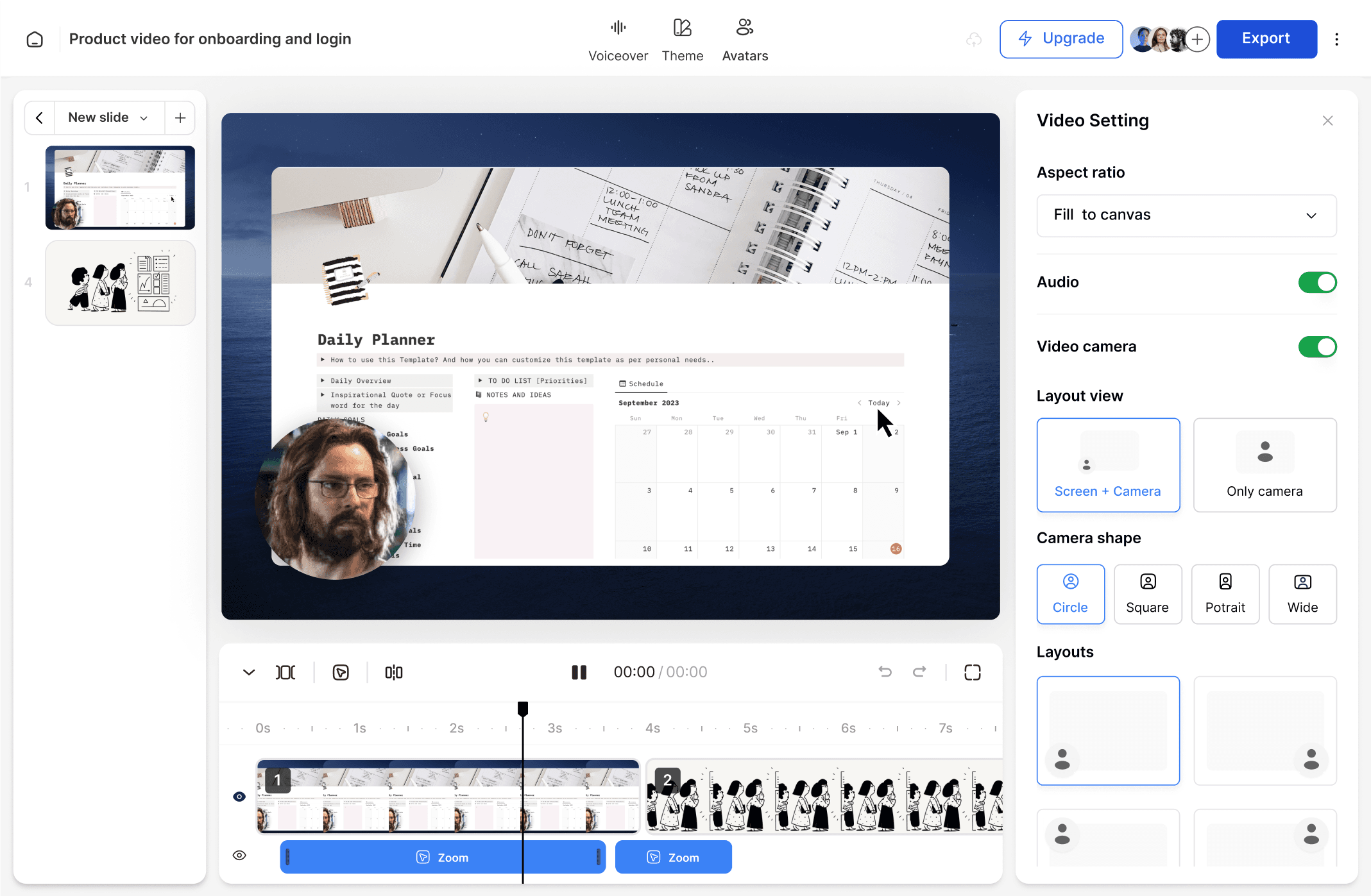Click the Export button
This screenshot has height=896, width=1371.
click(x=1266, y=39)
